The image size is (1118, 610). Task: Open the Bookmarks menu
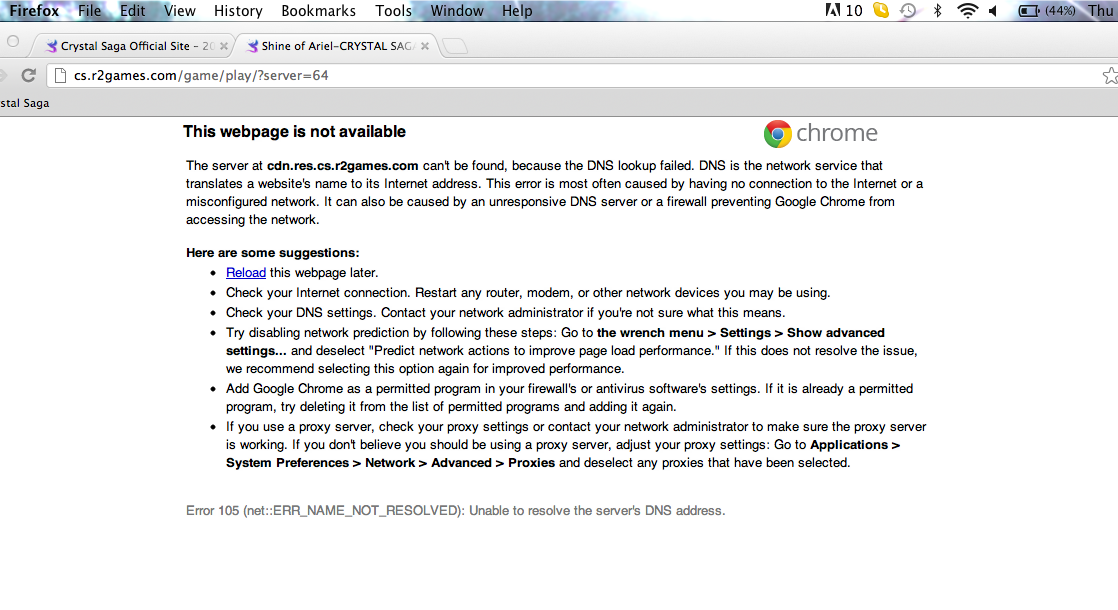pyautogui.click(x=318, y=11)
